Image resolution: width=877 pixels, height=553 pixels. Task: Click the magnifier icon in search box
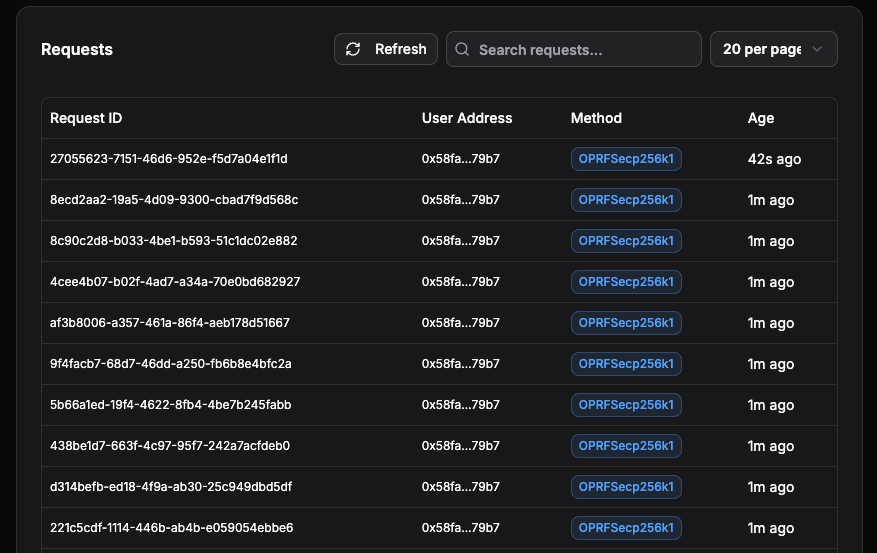(x=462, y=49)
